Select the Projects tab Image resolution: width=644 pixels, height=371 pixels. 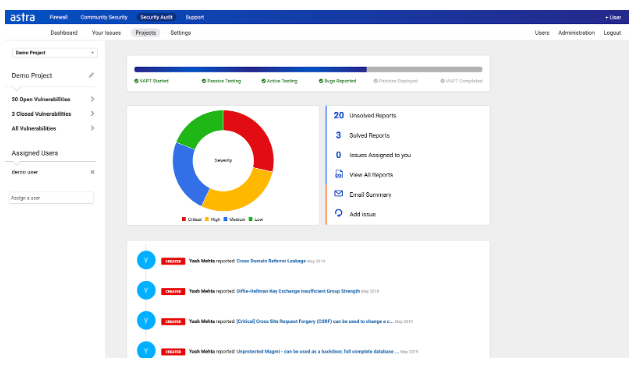(x=146, y=33)
